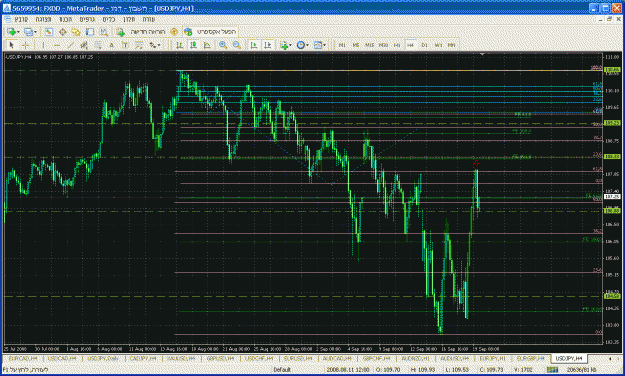Show the Navigator panel
Image resolution: width=625 pixels, height=376 pixels.
point(76,32)
